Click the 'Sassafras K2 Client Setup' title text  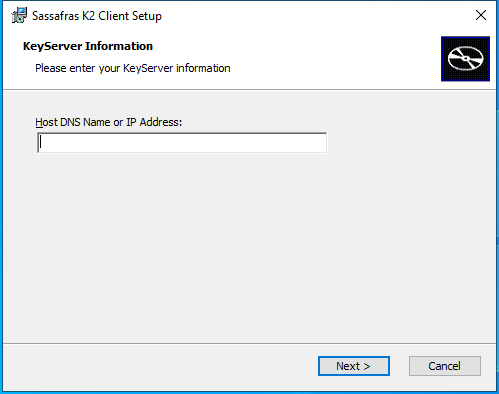97,16
